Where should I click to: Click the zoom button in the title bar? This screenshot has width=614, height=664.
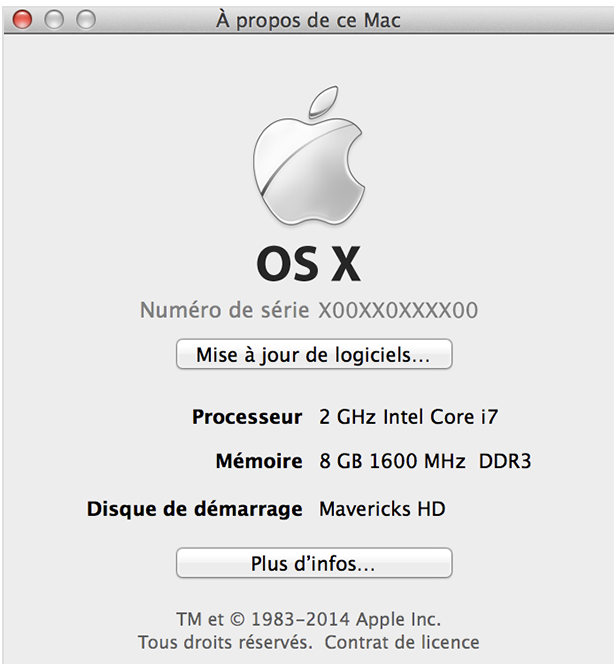pyautogui.click(x=86, y=19)
